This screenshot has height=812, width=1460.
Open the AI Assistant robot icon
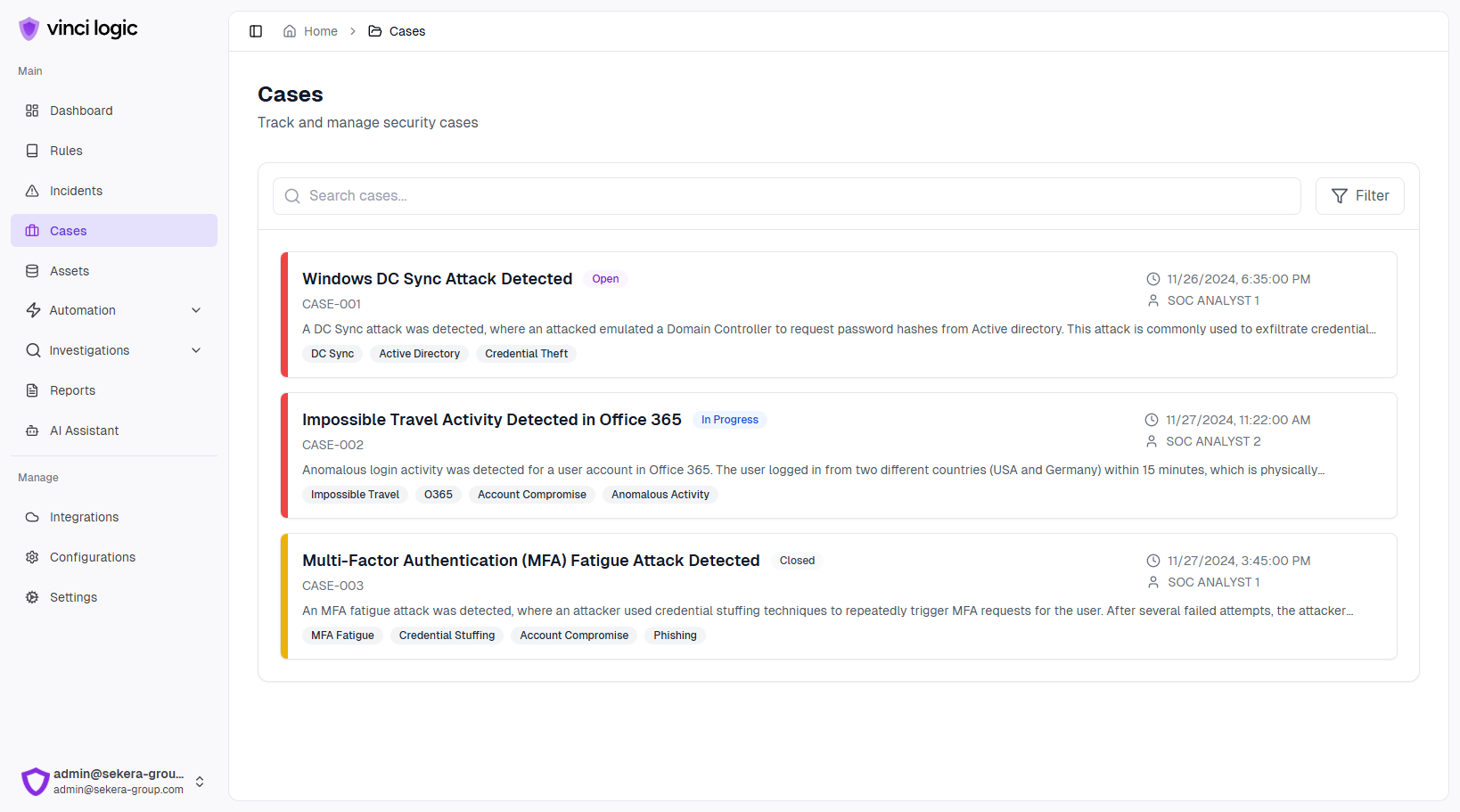pyautogui.click(x=32, y=431)
